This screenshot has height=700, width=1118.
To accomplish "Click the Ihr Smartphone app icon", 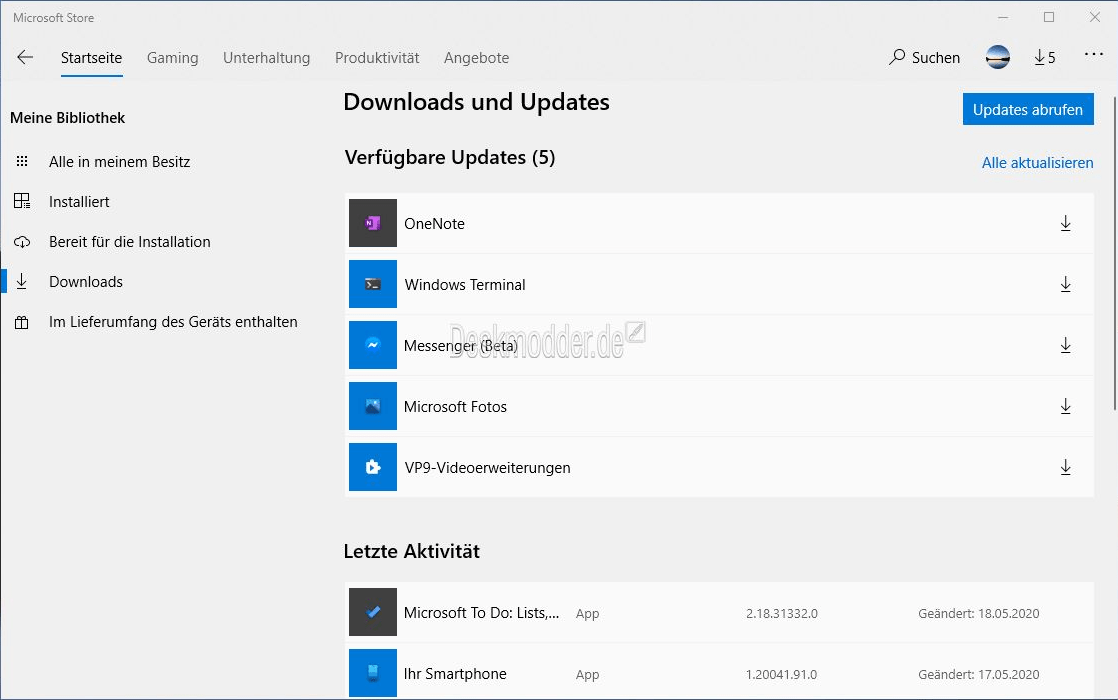I will [x=373, y=673].
